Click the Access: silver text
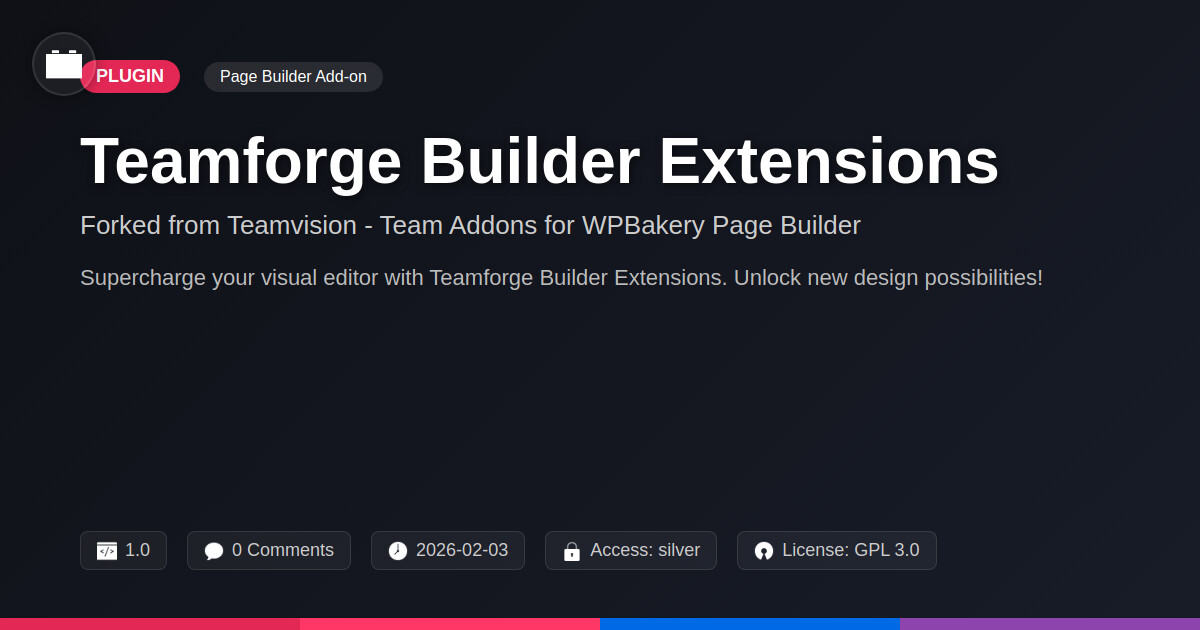1200x630 pixels. coord(645,550)
